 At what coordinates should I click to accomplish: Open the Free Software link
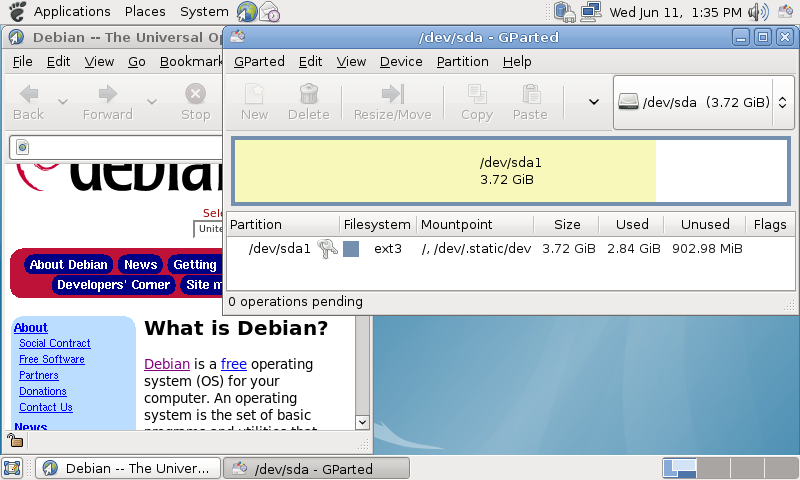(x=52, y=359)
